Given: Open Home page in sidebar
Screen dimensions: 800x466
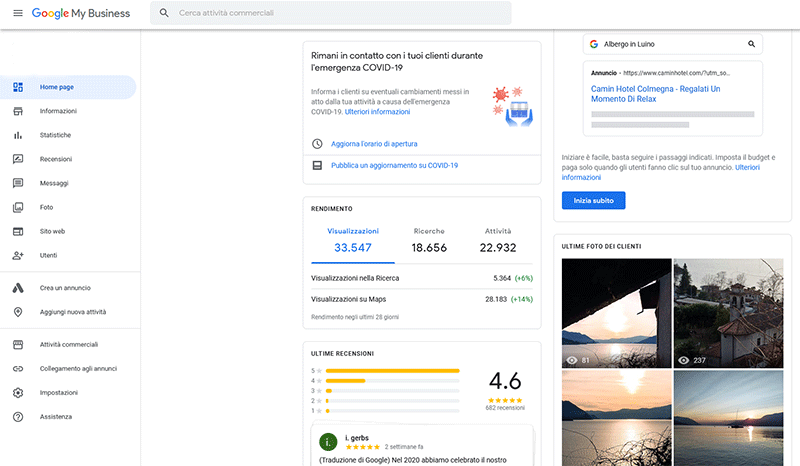Looking at the screenshot, I should pyautogui.click(x=68, y=87).
